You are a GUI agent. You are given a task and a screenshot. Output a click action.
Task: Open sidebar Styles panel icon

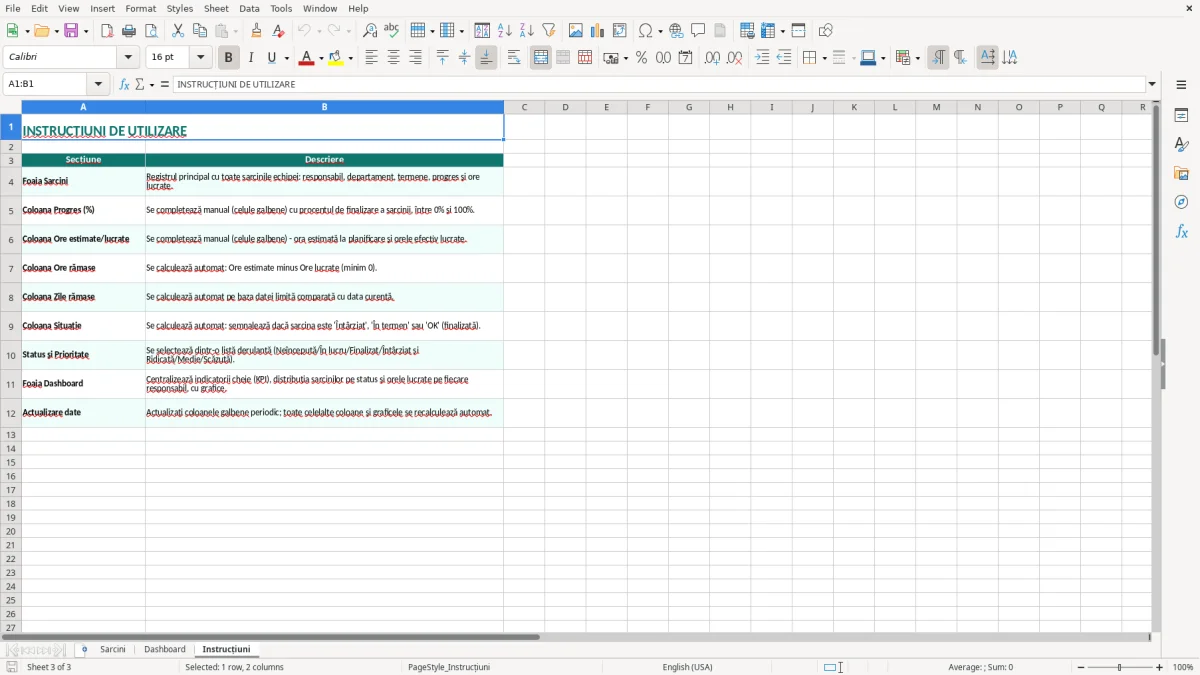(1181, 145)
